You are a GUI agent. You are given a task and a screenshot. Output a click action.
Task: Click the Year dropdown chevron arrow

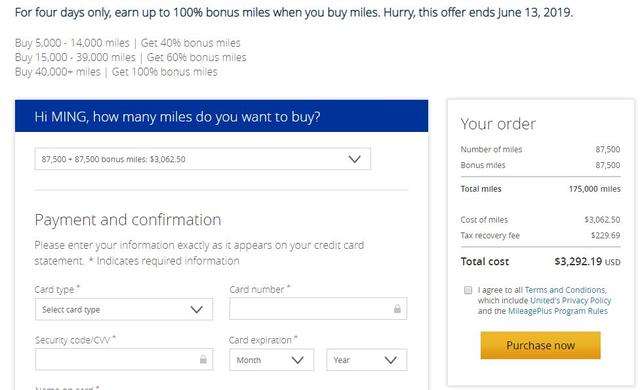point(391,360)
